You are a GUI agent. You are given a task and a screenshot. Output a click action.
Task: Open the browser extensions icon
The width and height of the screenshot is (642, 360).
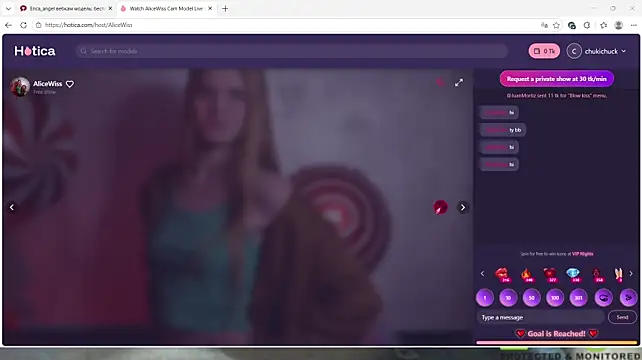pos(587,25)
